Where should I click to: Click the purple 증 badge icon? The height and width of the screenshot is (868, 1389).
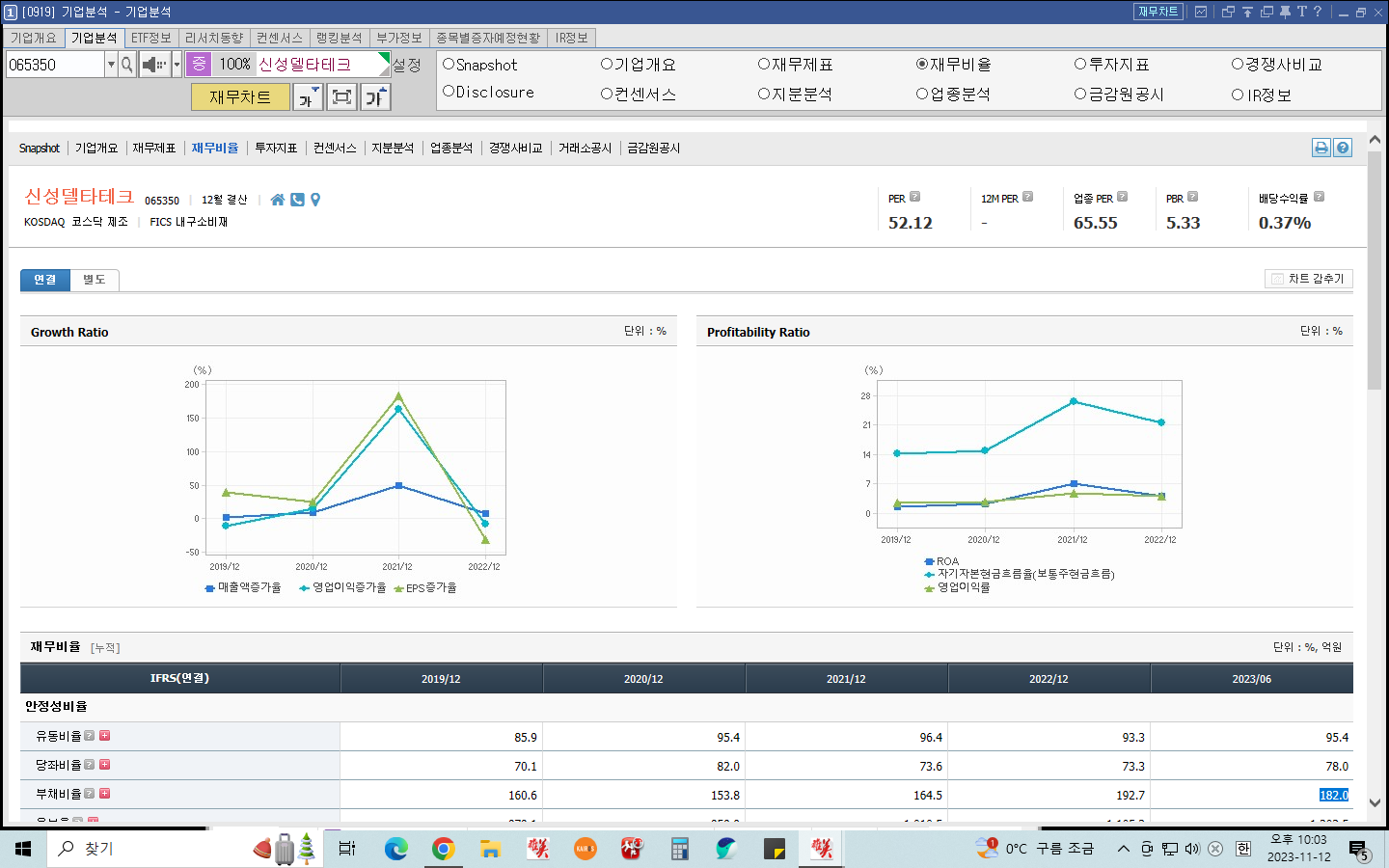(199, 64)
